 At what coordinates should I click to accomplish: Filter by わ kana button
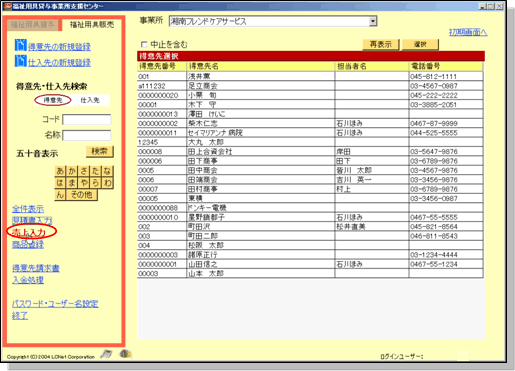[x=107, y=183]
